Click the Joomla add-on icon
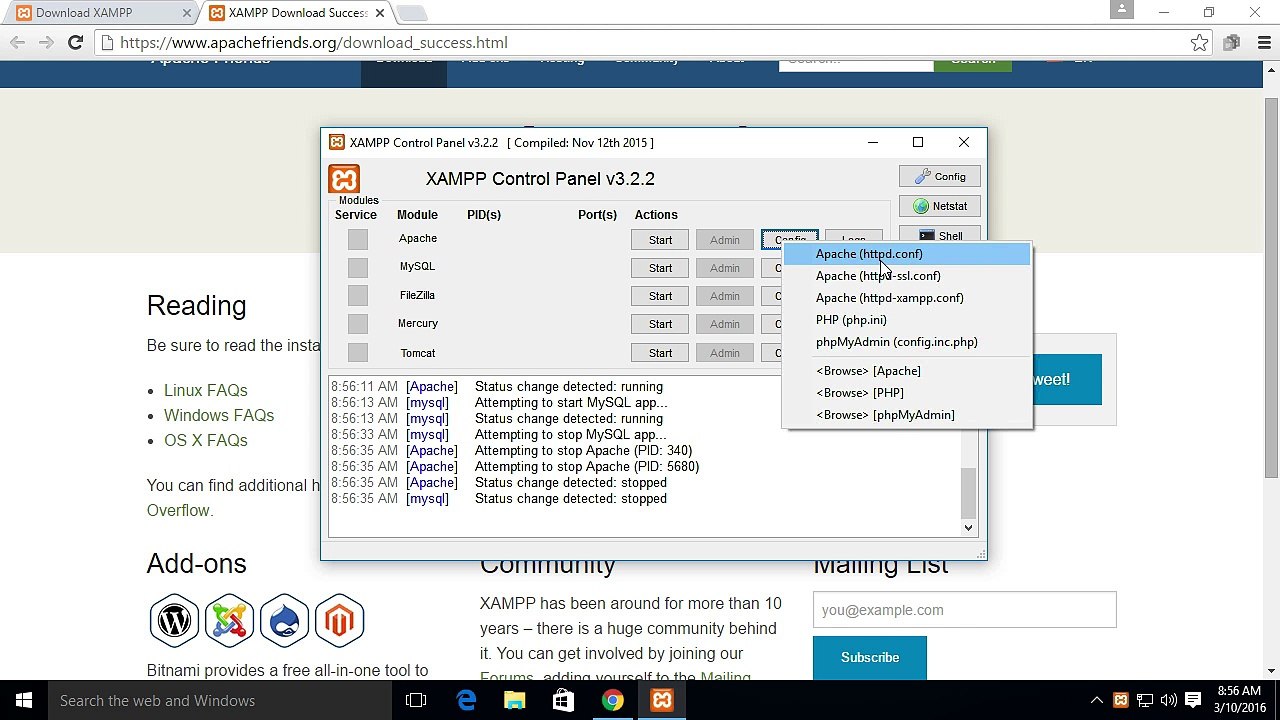 coord(230,620)
